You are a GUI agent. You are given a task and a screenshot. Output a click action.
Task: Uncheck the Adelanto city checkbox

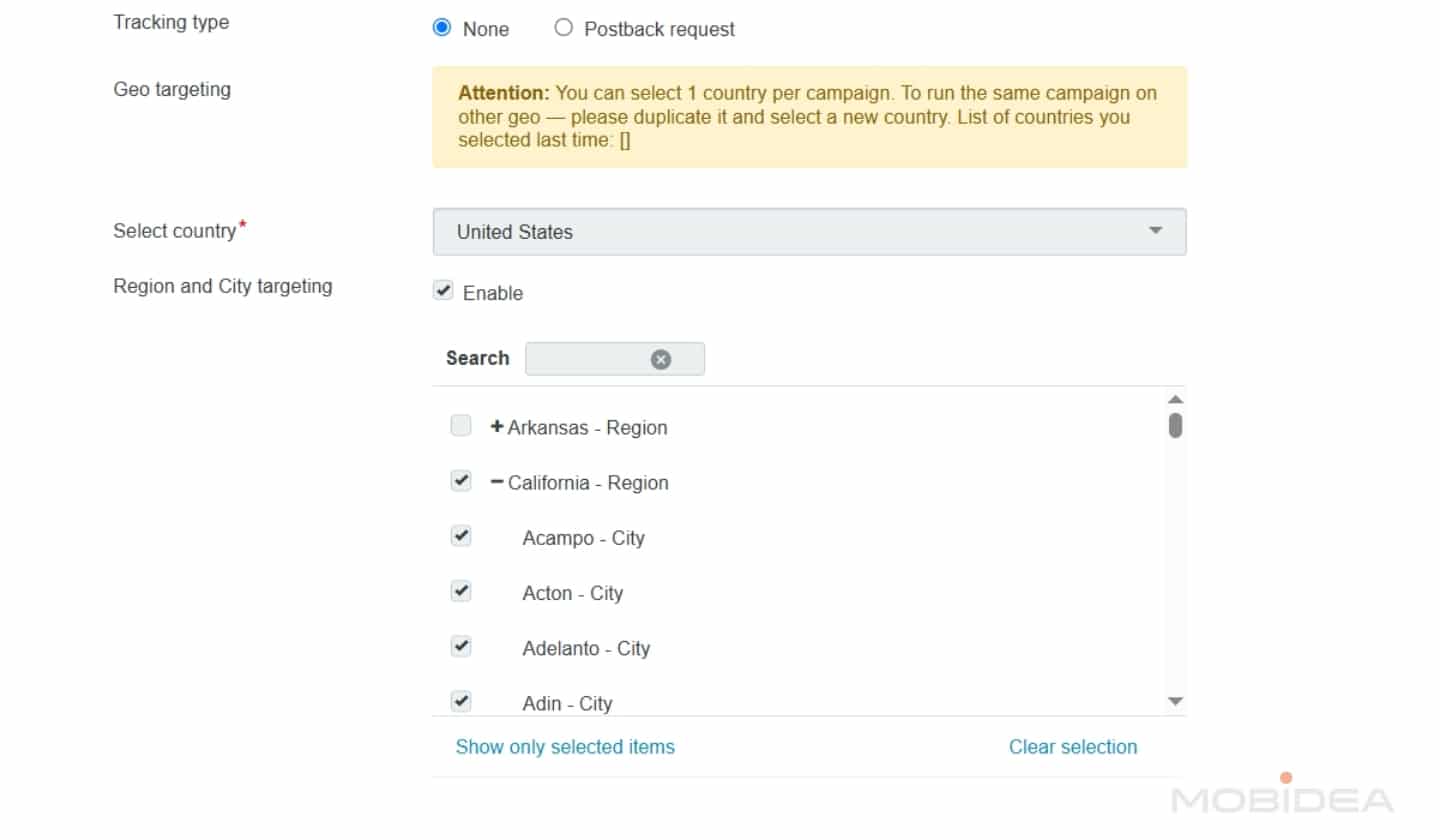pos(460,646)
